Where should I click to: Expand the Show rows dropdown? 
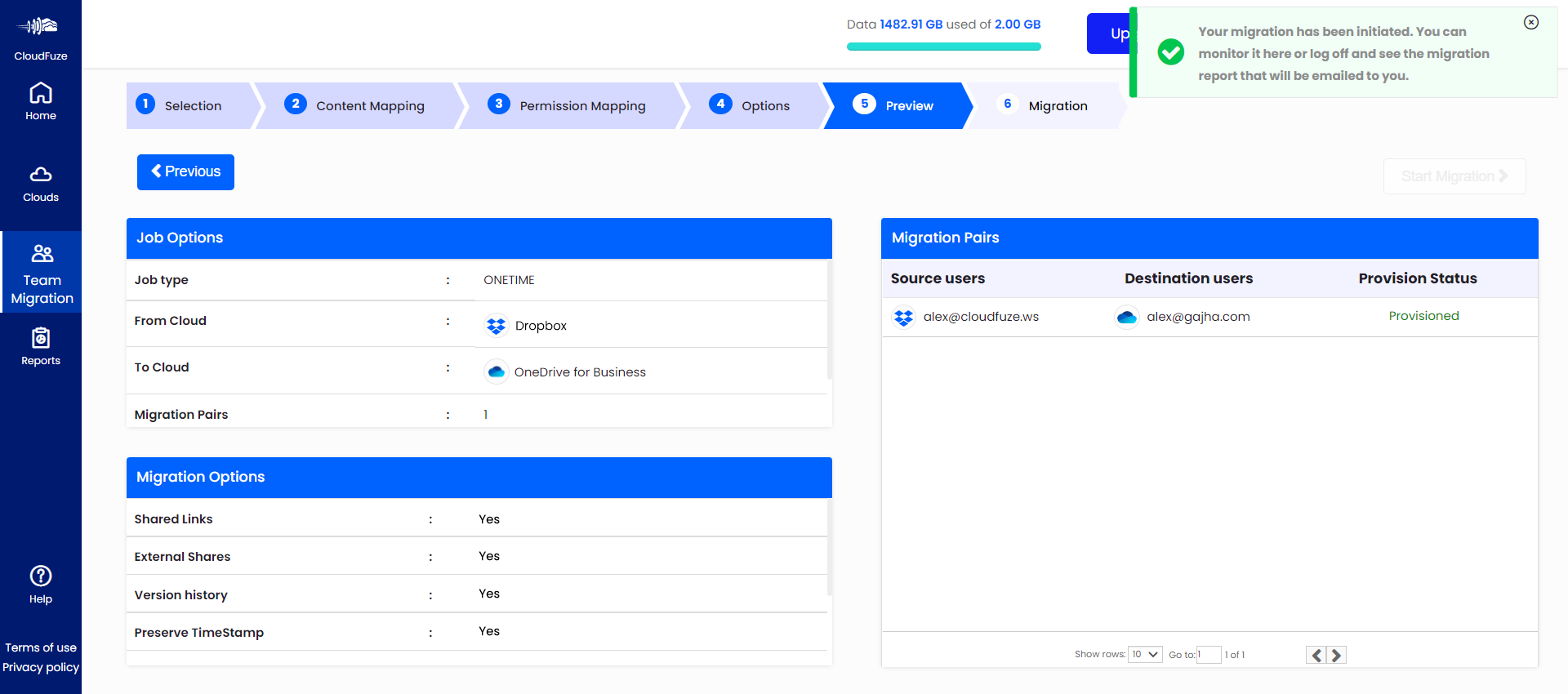pos(1145,654)
